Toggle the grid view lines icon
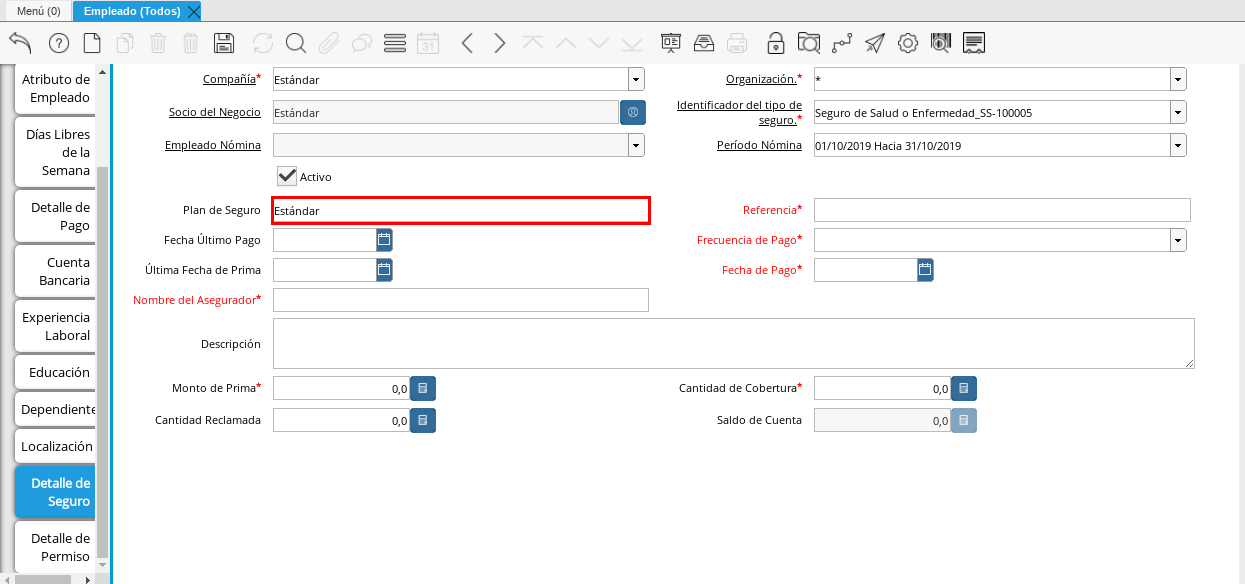Viewport: 1245px width, 584px height. point(394,43)
